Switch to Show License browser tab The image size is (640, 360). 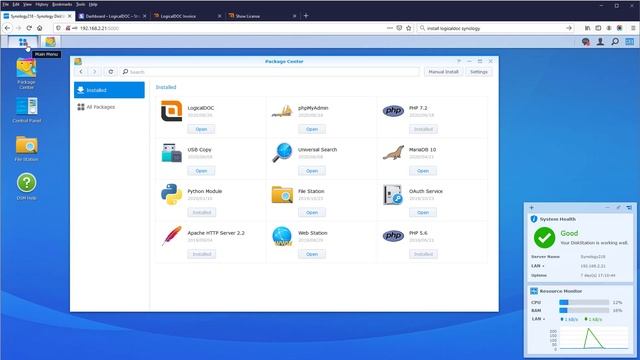coord(262,16)
